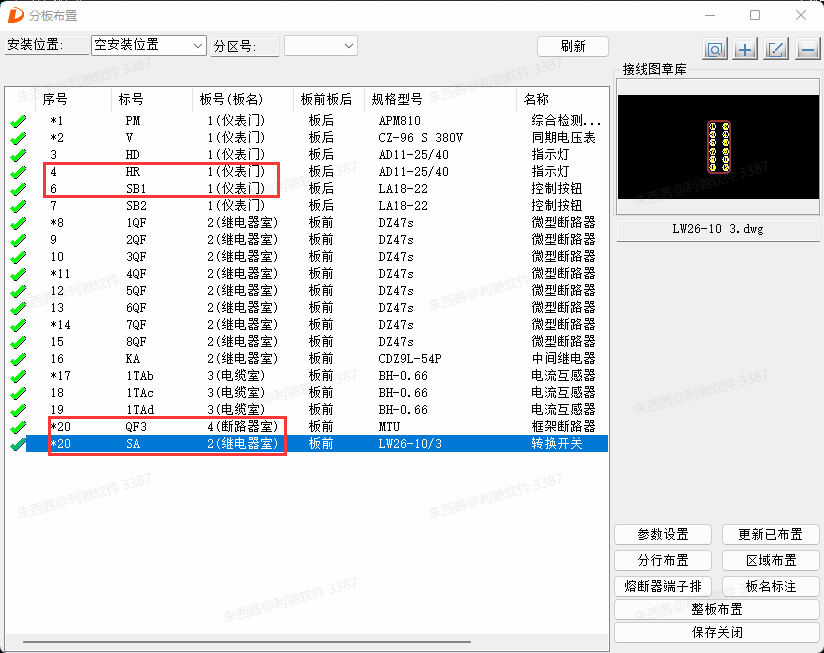Open the 安装位置 combo box
This screenshot has height=653, width=824.
click(148, 45)
